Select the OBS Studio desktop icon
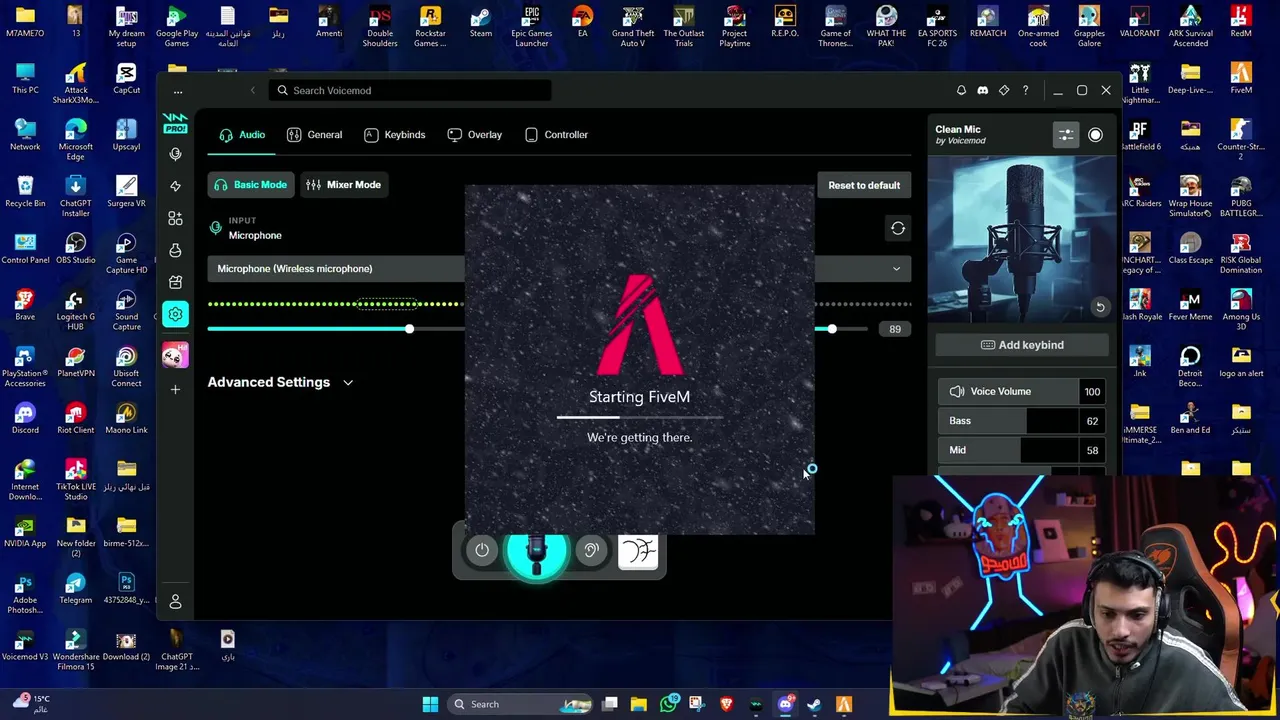The image size is (1280, 720). point(76,248)
